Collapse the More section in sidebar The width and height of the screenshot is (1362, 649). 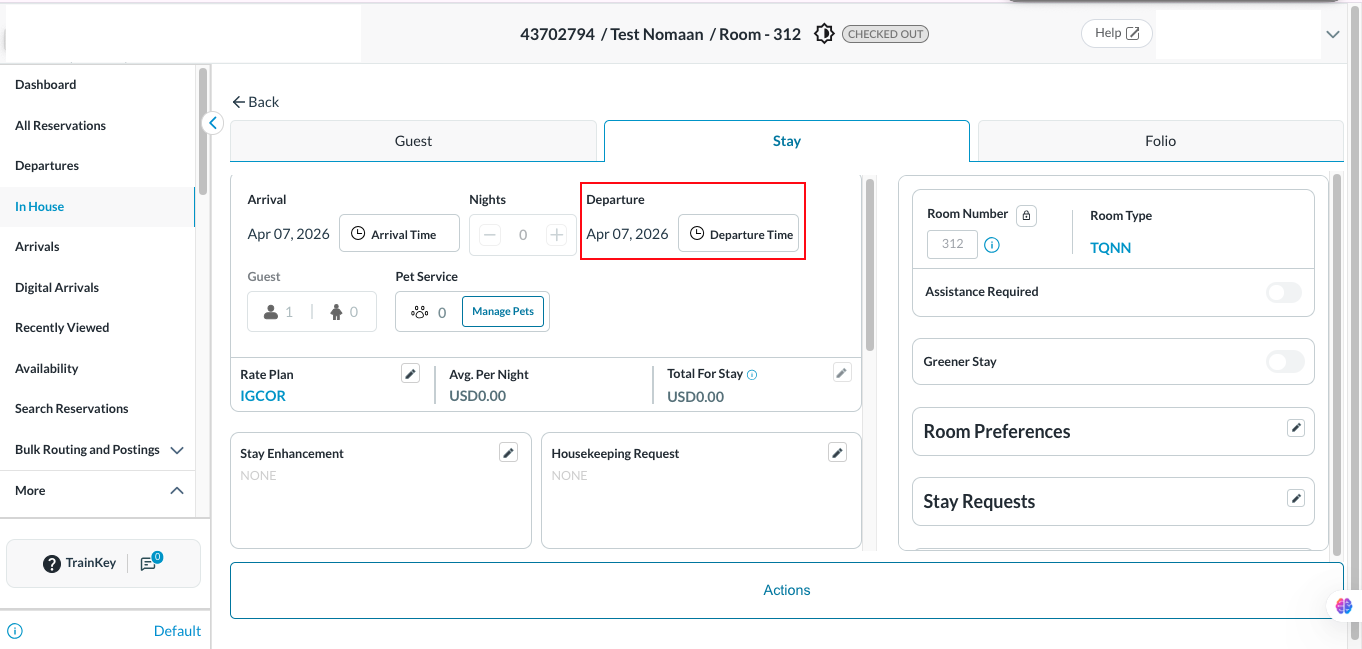coord(177,491)
